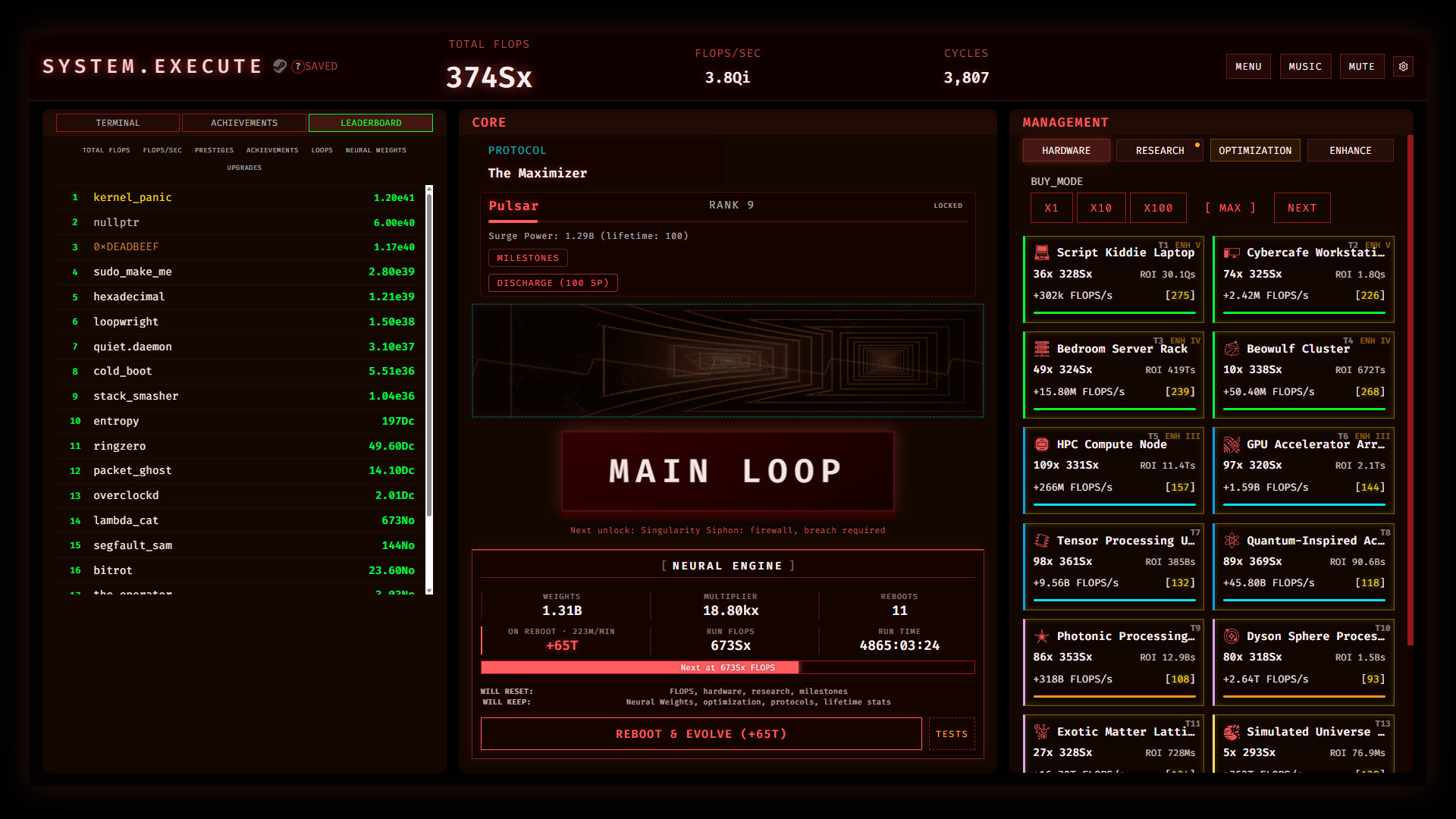Click the Bedroom Server Rack icon
The height and width of the screenshot is (819, 1456).
[1042, 349]
